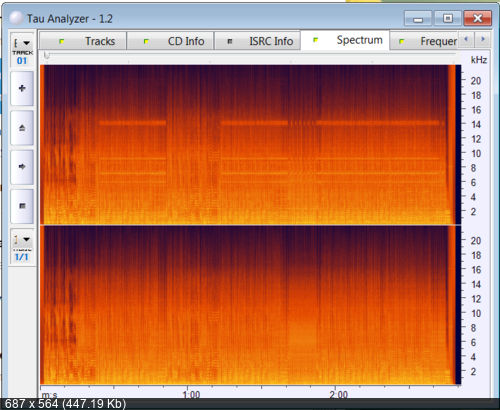This screenshot has width=500, height=410.
Task: Click the right-arrow button in the sidebar
Action: [22, 167]
